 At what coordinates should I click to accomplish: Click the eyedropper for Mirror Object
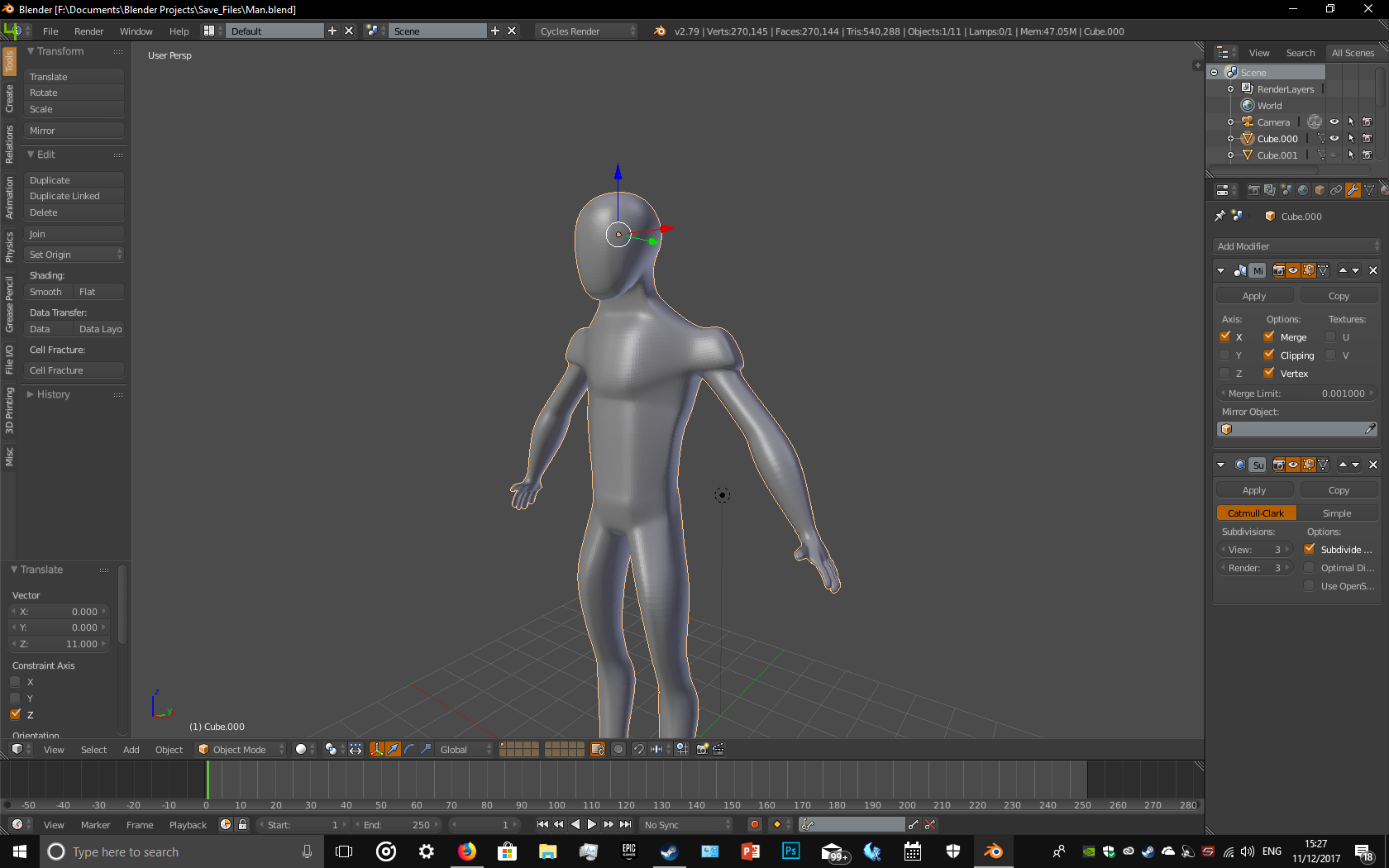point(1370,429)
